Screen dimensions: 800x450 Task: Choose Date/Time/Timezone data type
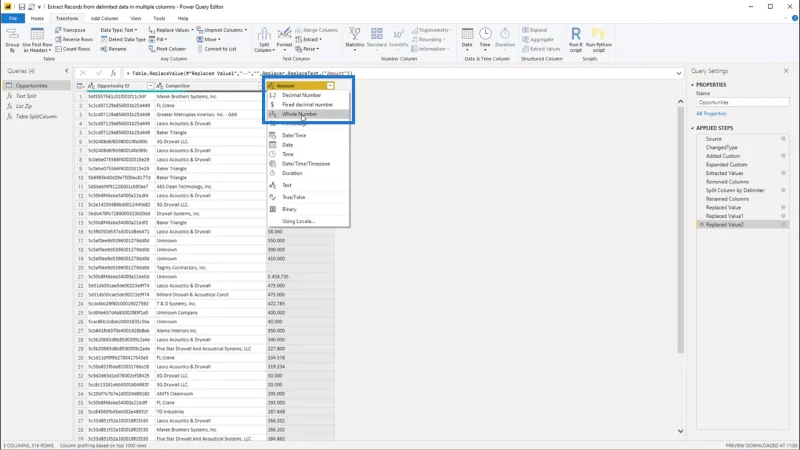pyautogui.click(x=308, y=164)
